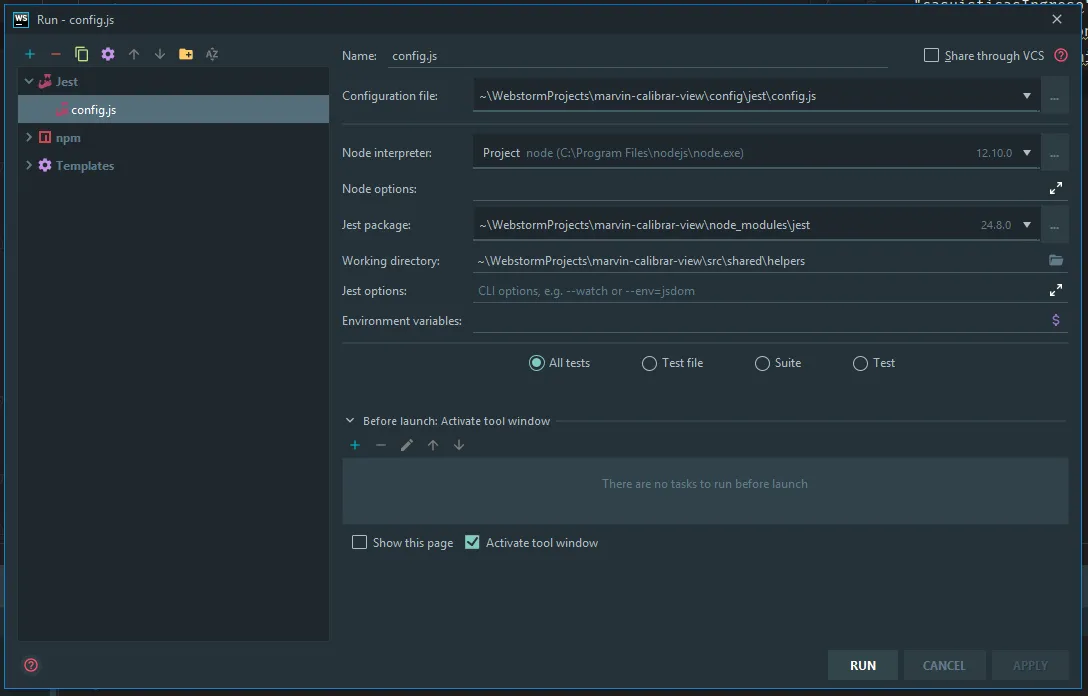Collapse the Jest tree node

[28, 81]
